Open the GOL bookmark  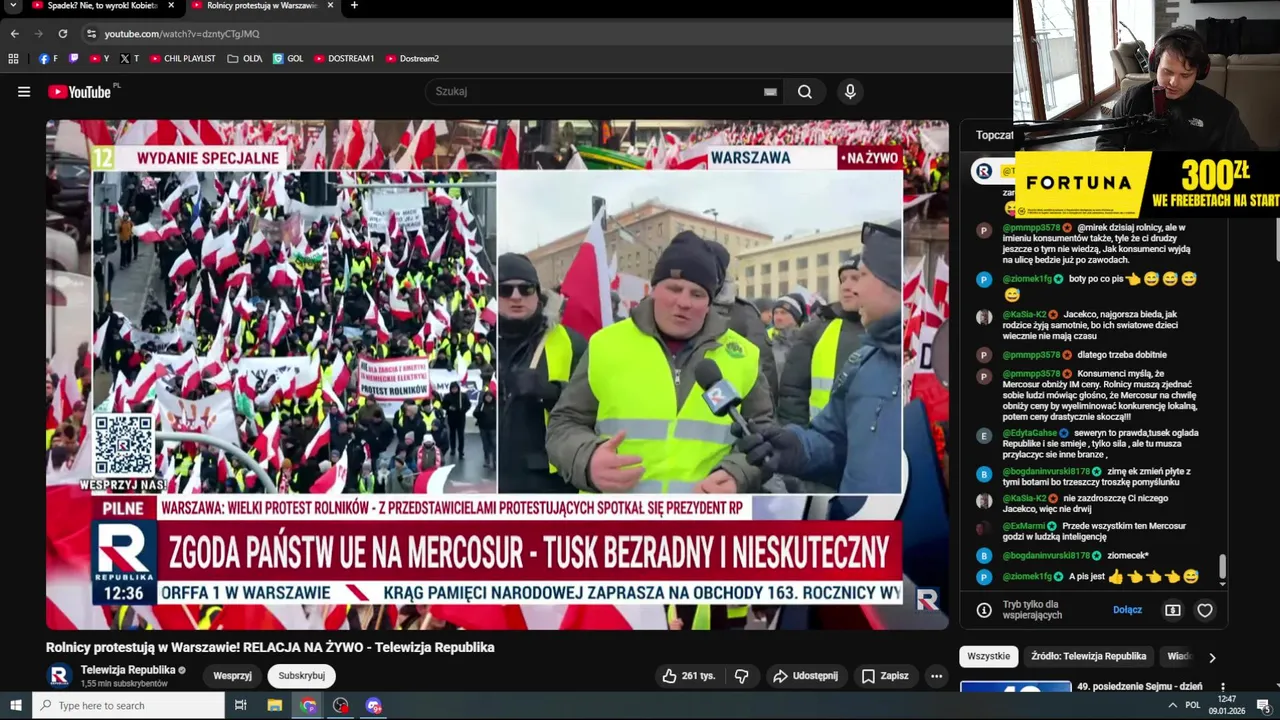(288, 59)
